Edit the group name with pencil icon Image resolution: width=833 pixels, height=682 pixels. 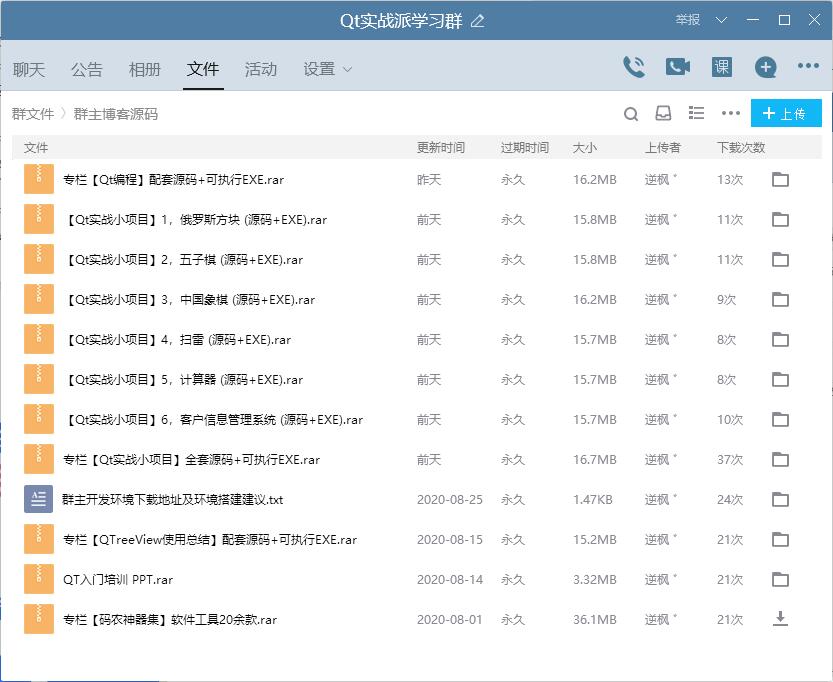click(478, 21)
